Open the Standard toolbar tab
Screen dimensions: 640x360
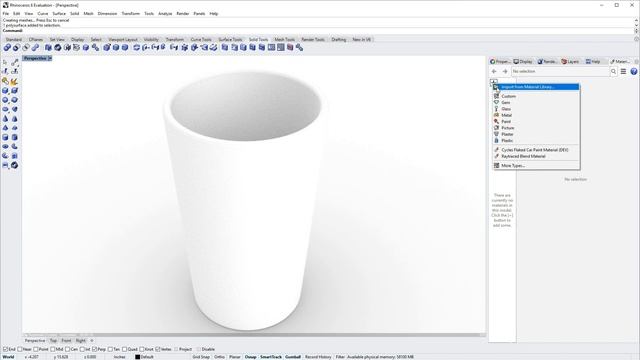click(x=13, y=40)
